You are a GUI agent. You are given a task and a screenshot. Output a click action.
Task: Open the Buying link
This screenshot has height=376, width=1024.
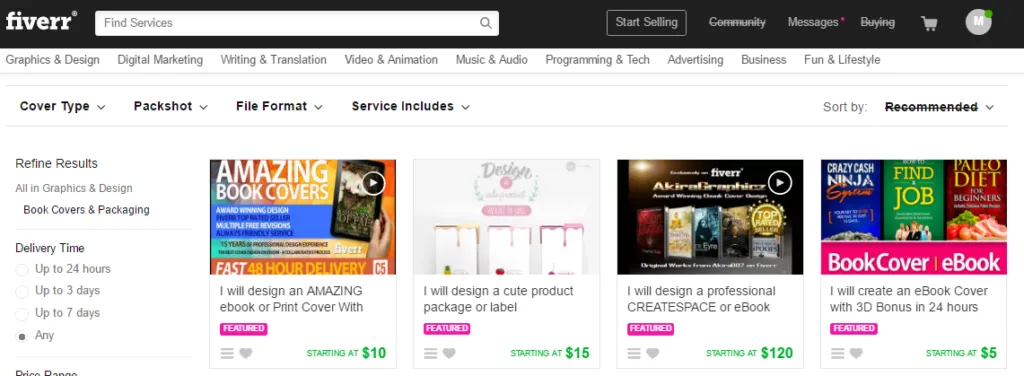tap(878, 22)
